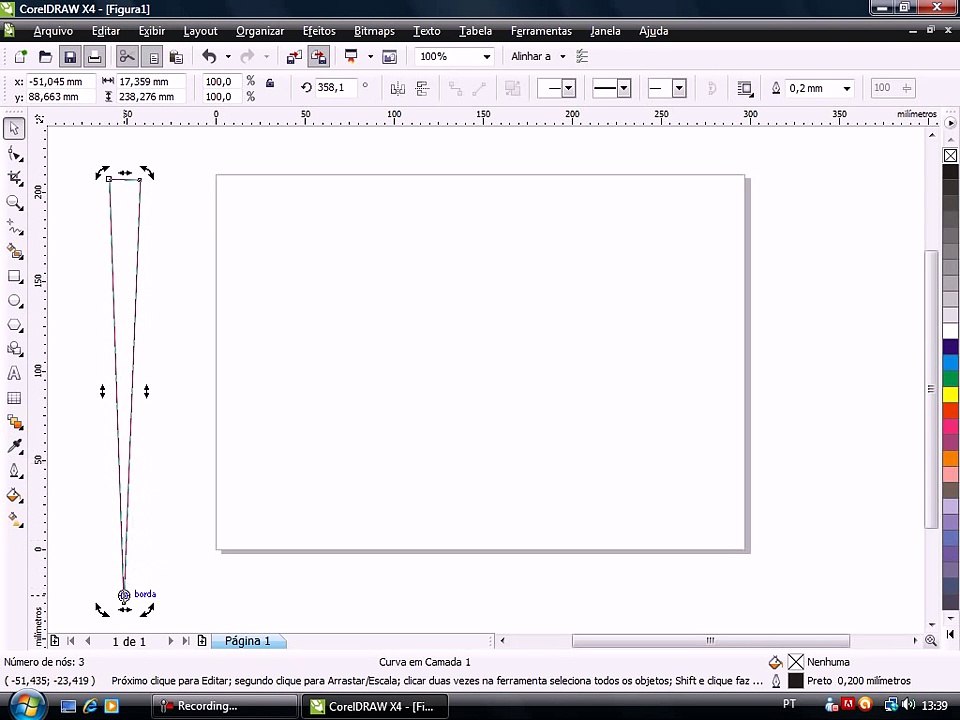This screenshot has height=720, width=960.
Task: Select the Rectangle tool
Action: [14, 276]
